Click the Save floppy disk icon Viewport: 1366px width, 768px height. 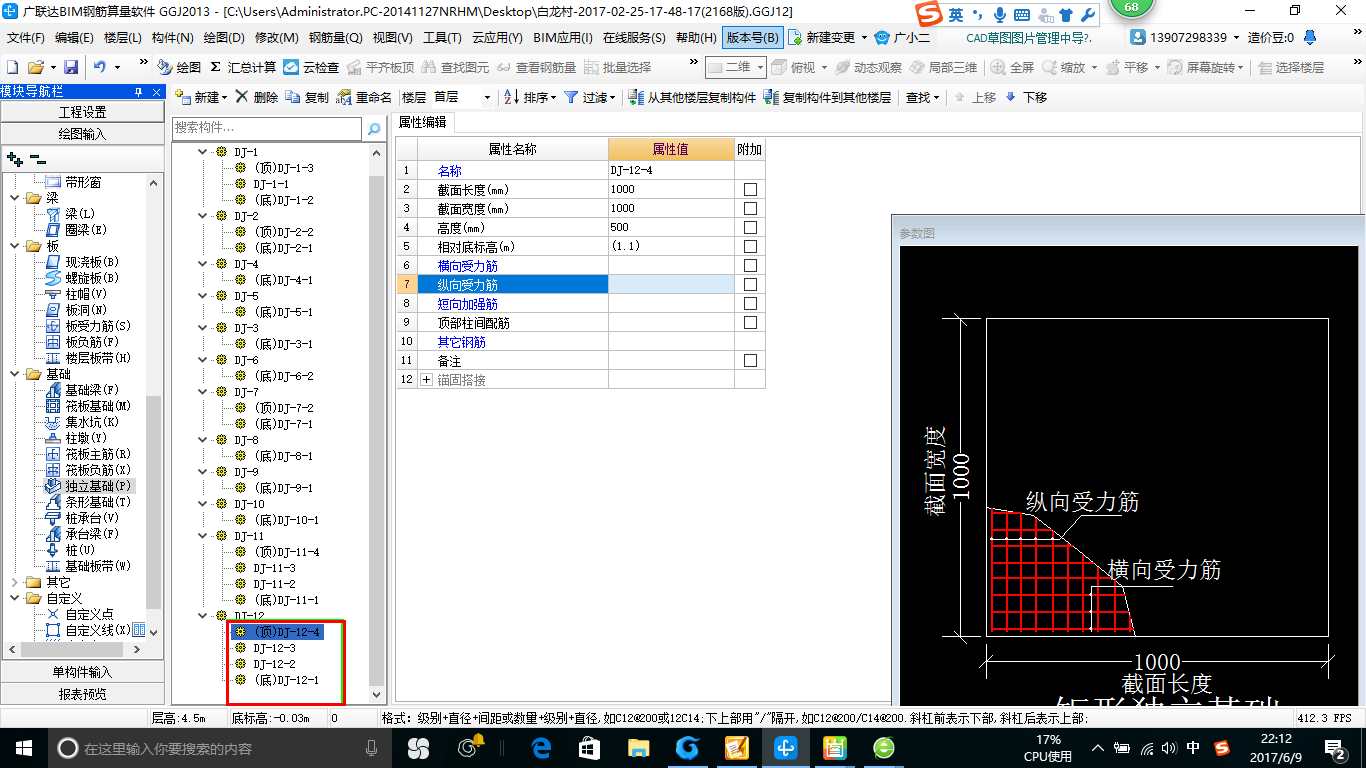[x=71, y=67]
